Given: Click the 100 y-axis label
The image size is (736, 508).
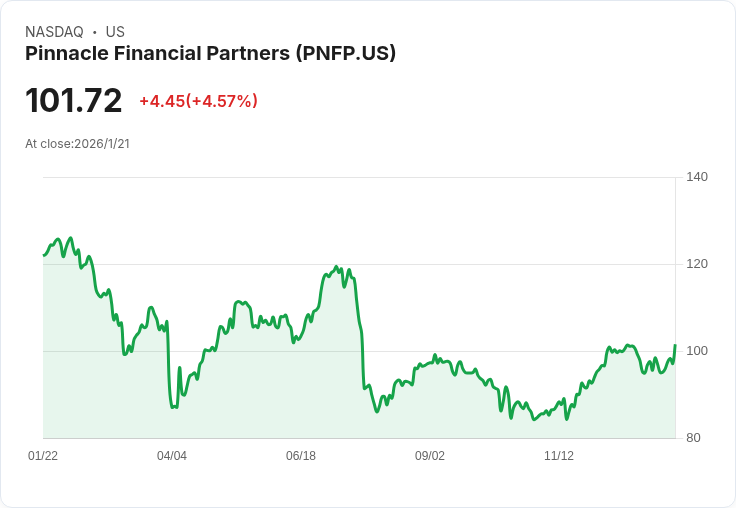Looking at the screenshot, I should click(697, 351).
